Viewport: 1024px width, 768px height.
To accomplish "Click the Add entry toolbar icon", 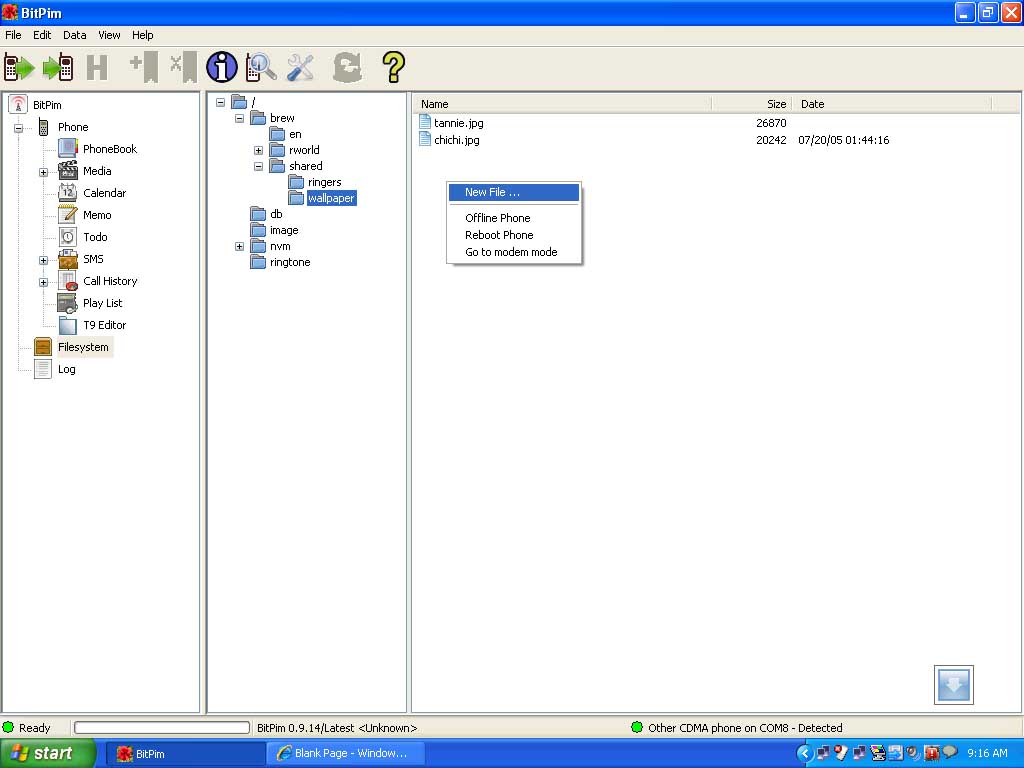I will (x=144, y=67).
